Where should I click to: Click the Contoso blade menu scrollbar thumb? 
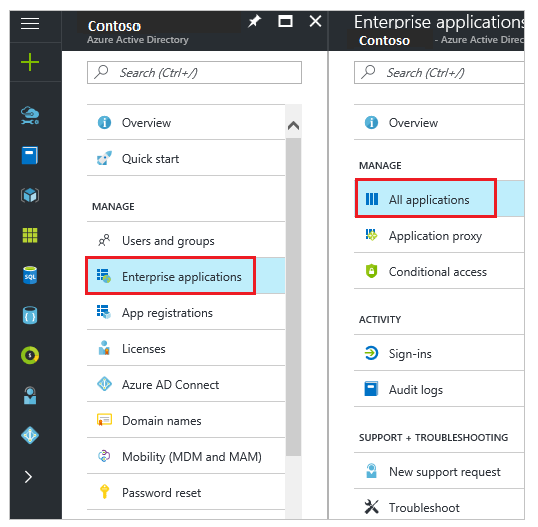pos(293,297)
